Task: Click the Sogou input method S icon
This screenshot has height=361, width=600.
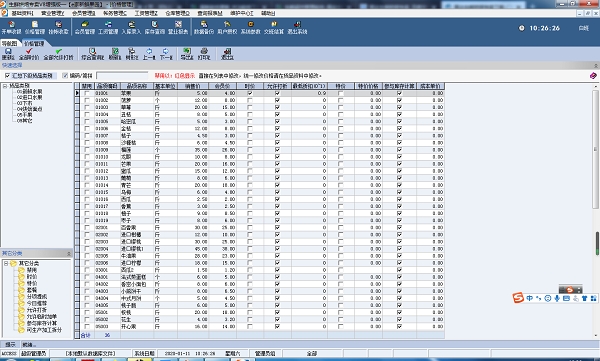Action: 518,298
